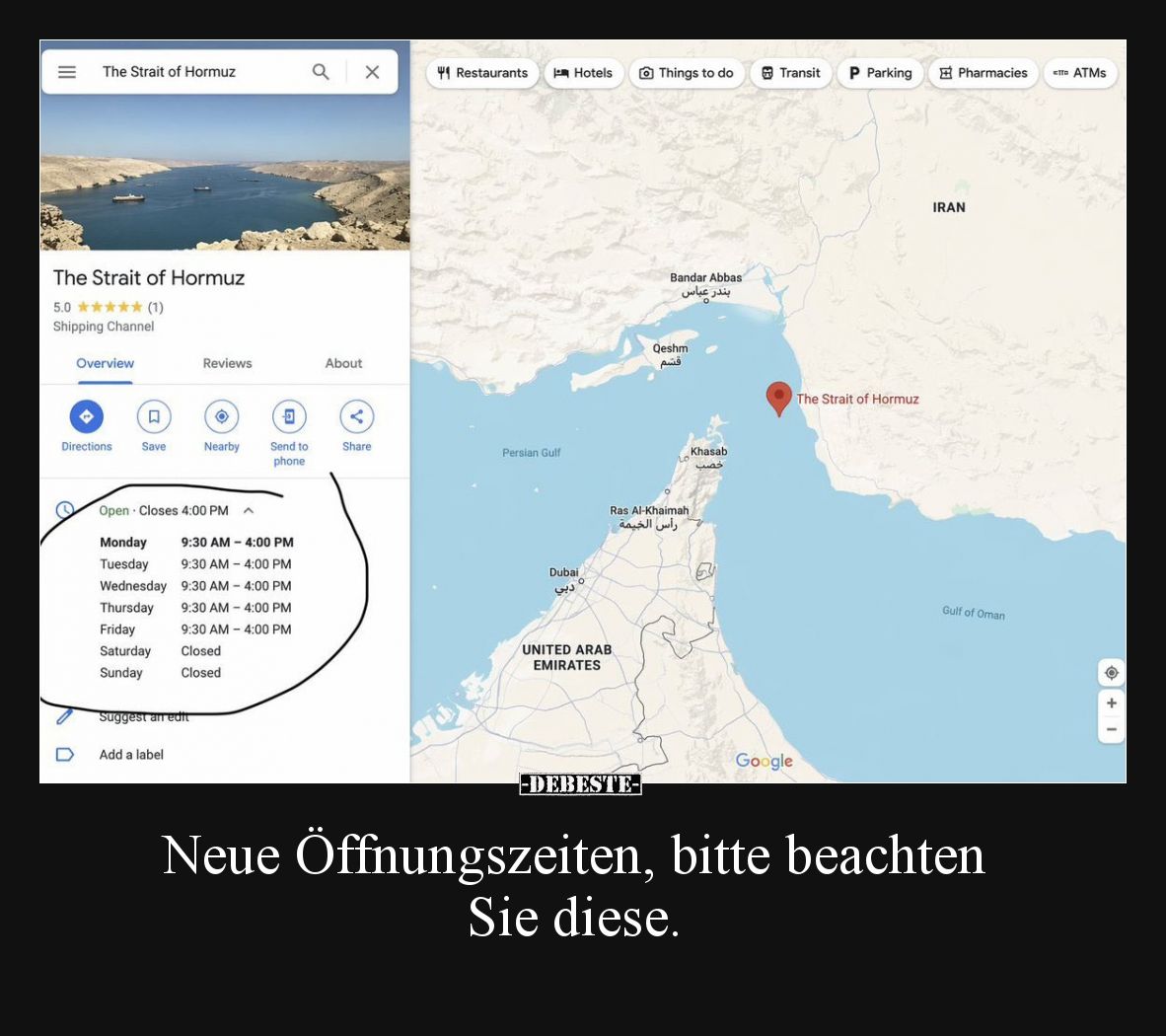Switch to the Reviews tab
The width and height of the screenshot is (1166, 1036).
227,363
